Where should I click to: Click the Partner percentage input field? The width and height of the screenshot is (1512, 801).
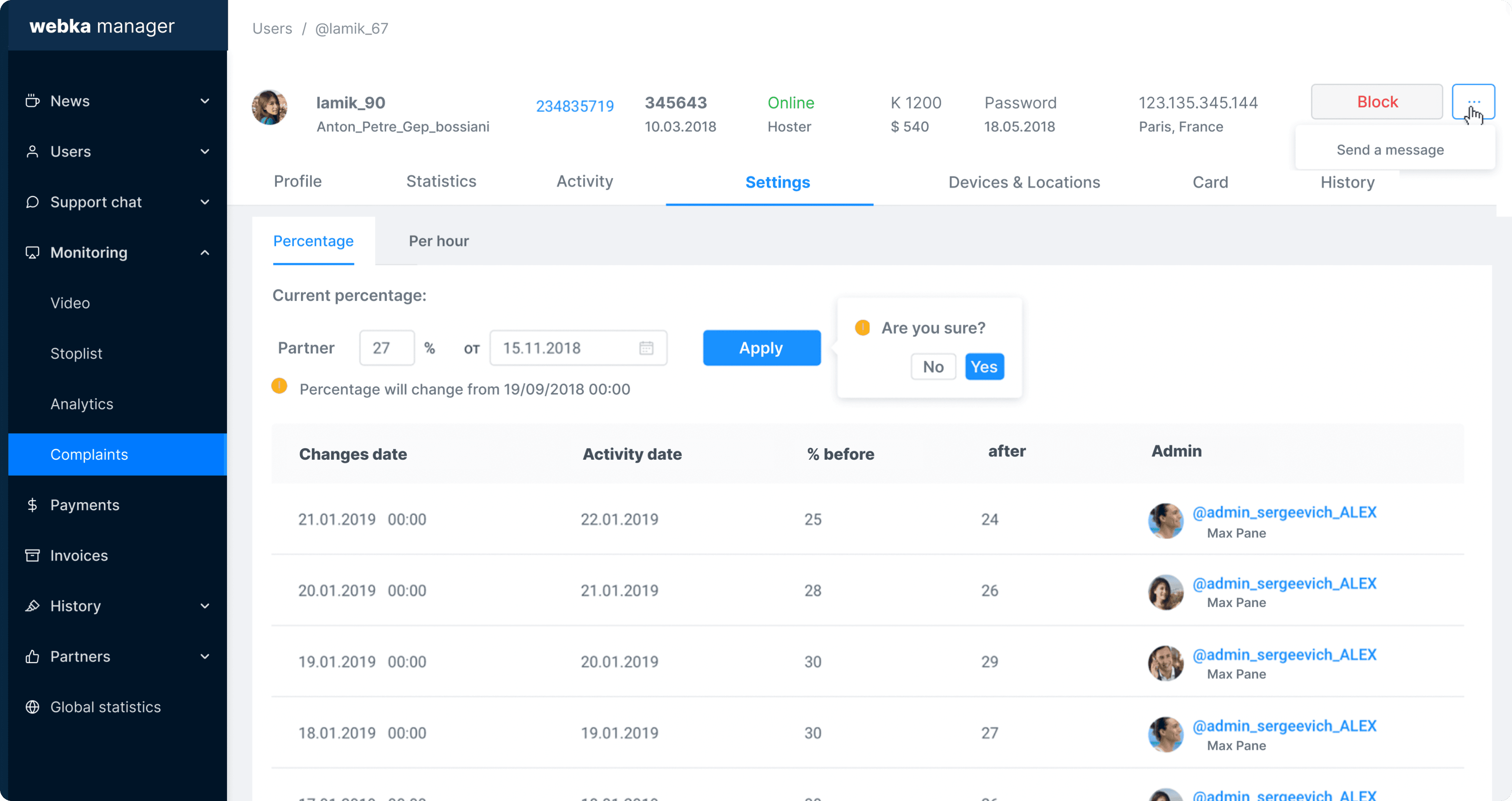pos(386,348)
